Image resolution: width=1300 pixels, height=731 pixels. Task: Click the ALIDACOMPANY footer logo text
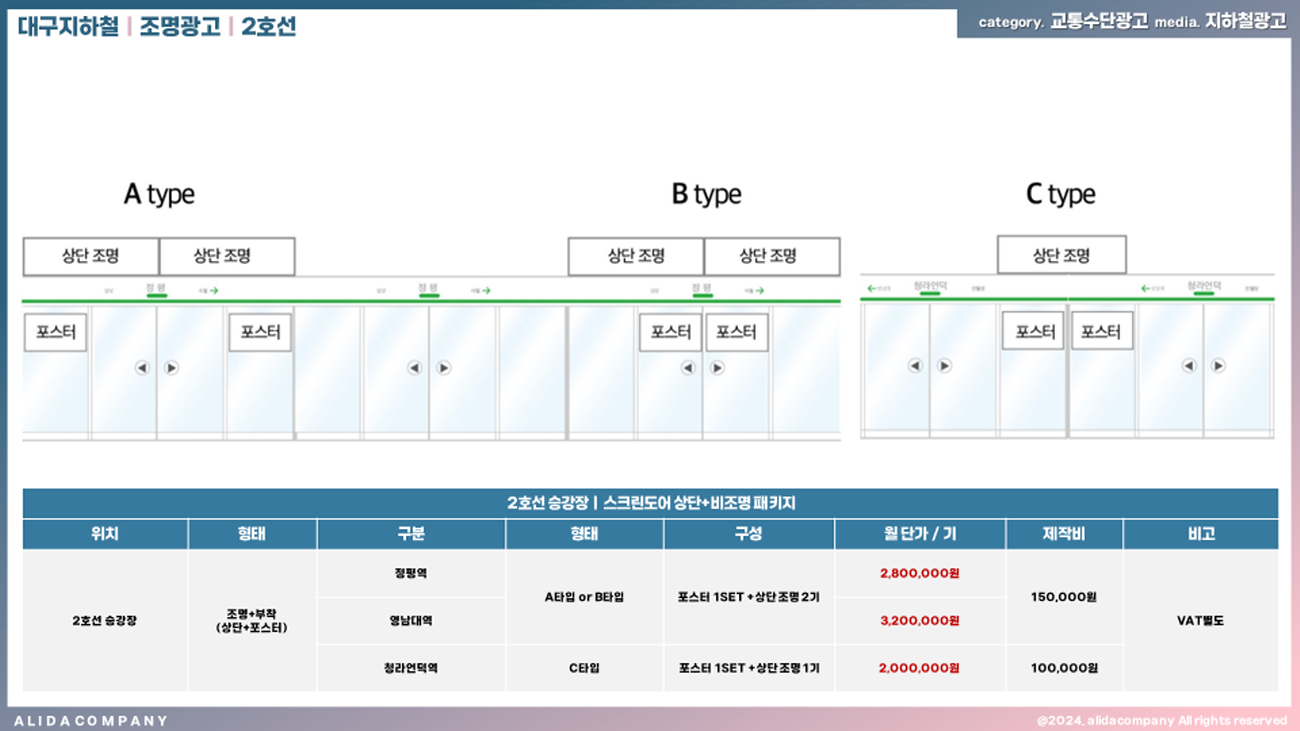click(91, 720)
